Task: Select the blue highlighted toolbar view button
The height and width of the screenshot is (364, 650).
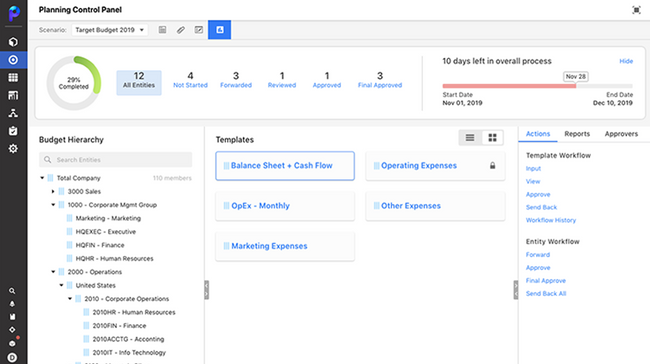Action: point(219,30)
